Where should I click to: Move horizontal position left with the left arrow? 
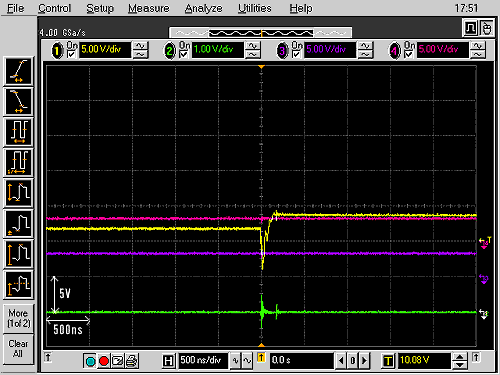(x=340, y=361)
